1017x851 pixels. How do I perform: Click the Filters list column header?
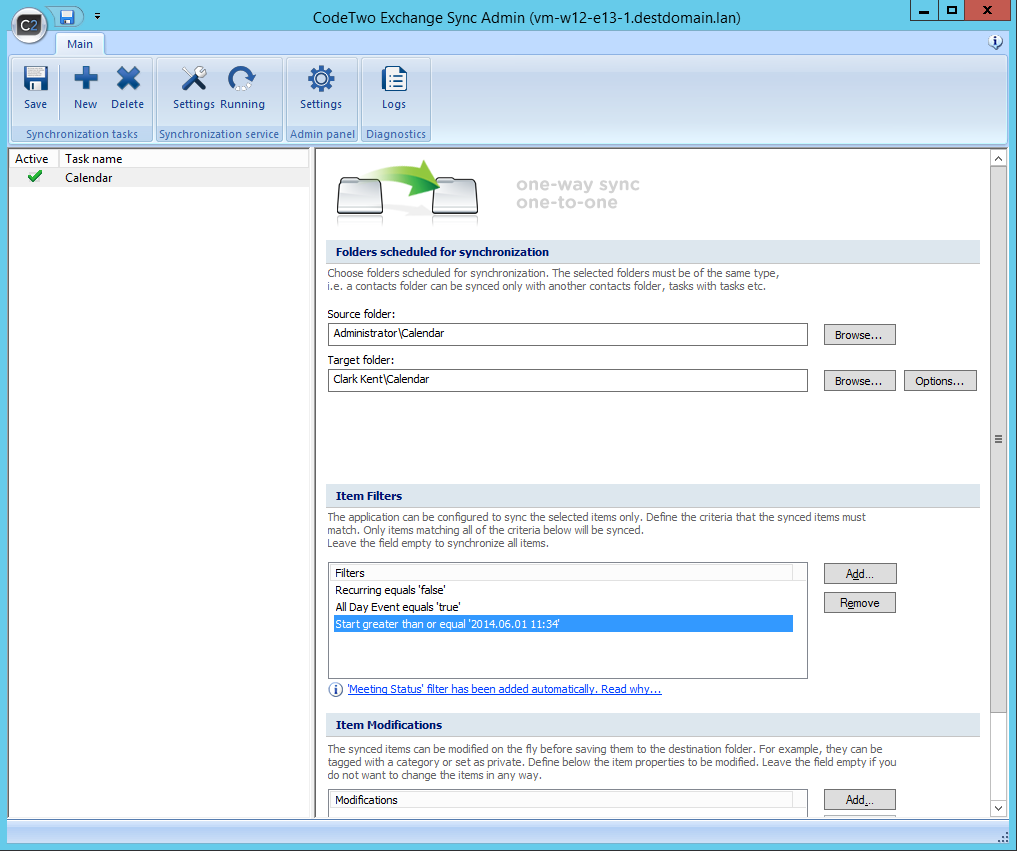coord(562,573)
